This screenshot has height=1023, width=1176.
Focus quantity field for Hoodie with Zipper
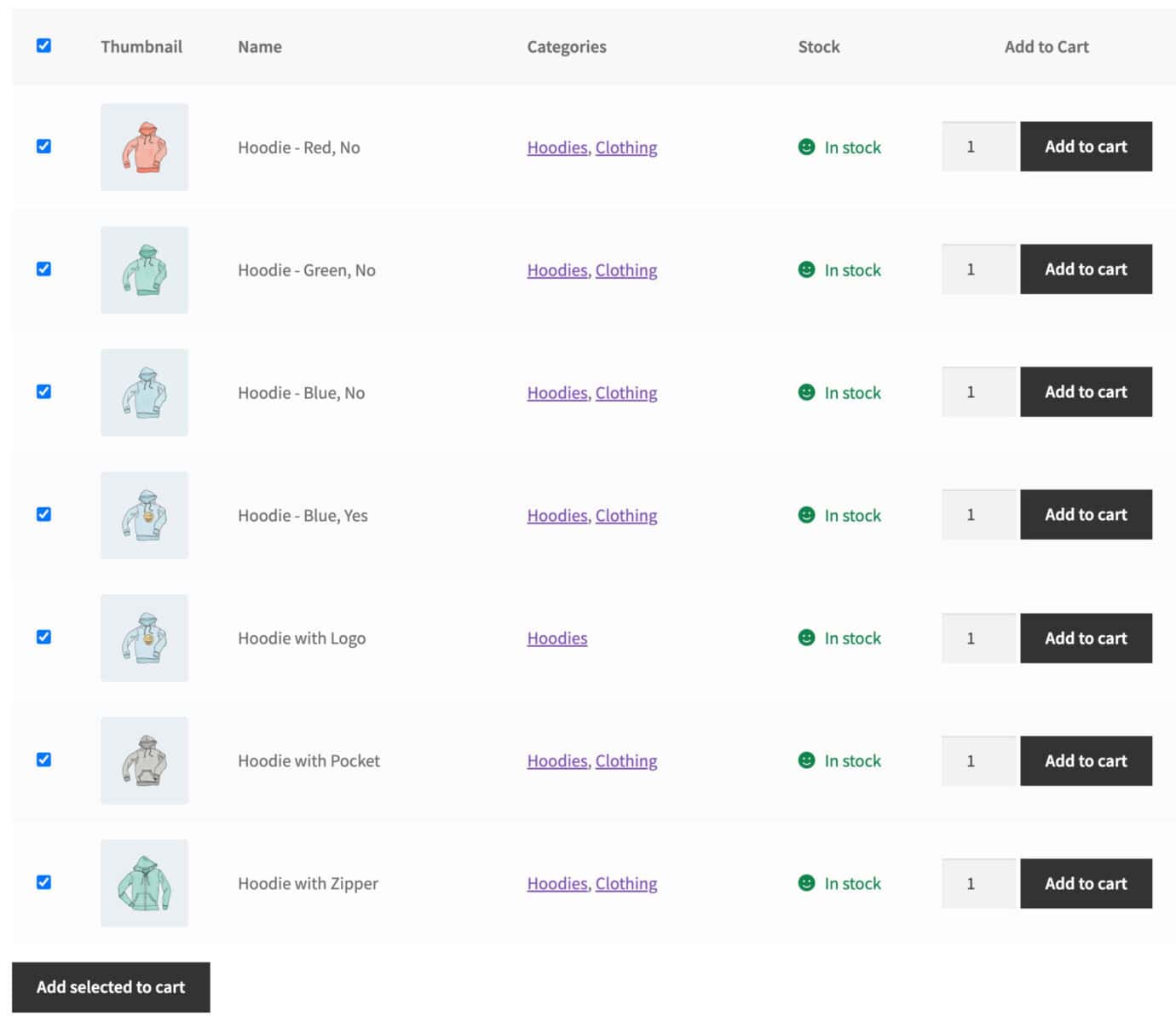point(980,883)
